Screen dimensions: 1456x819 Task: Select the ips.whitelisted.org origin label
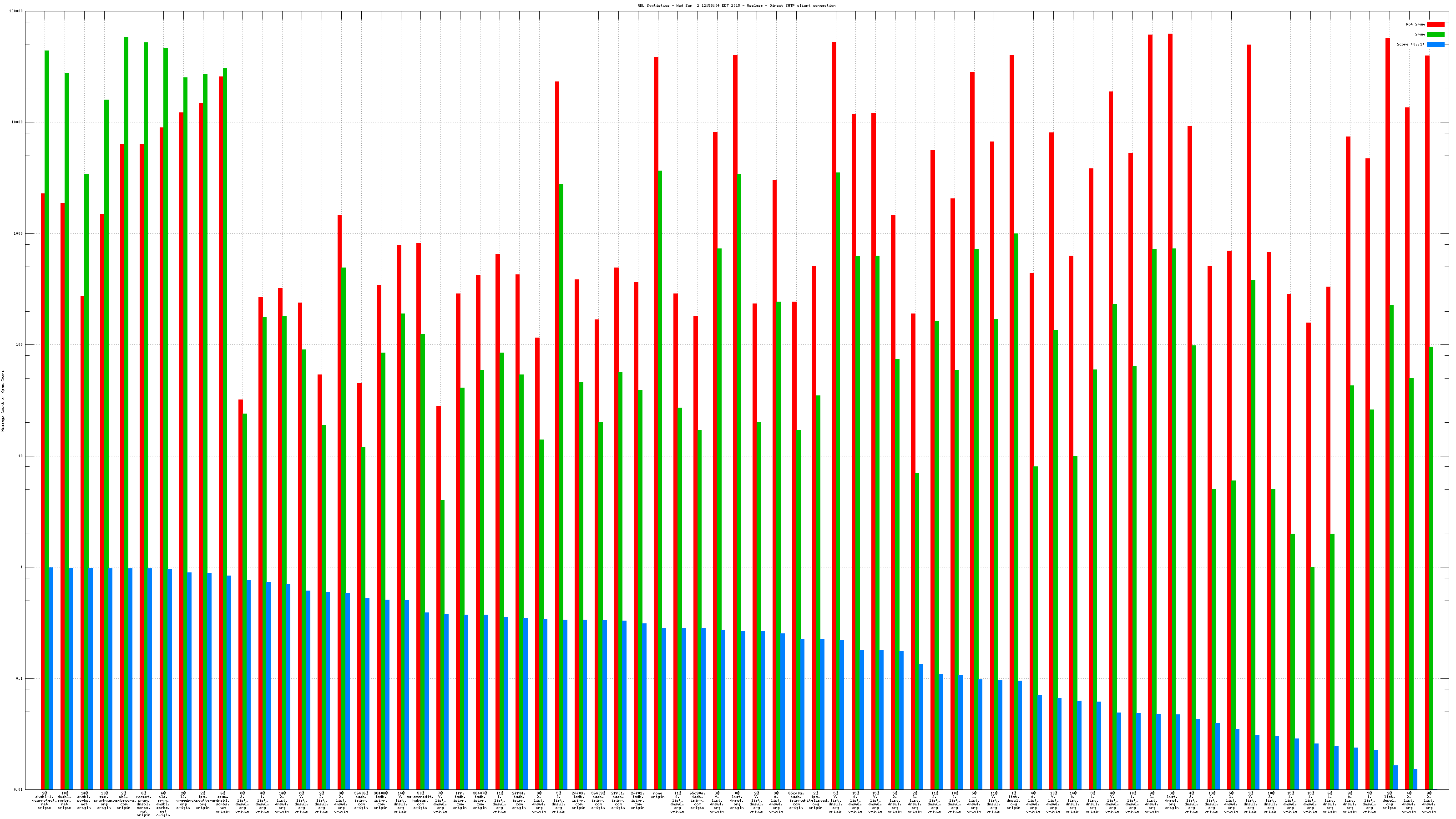click(x=816, y=801)
